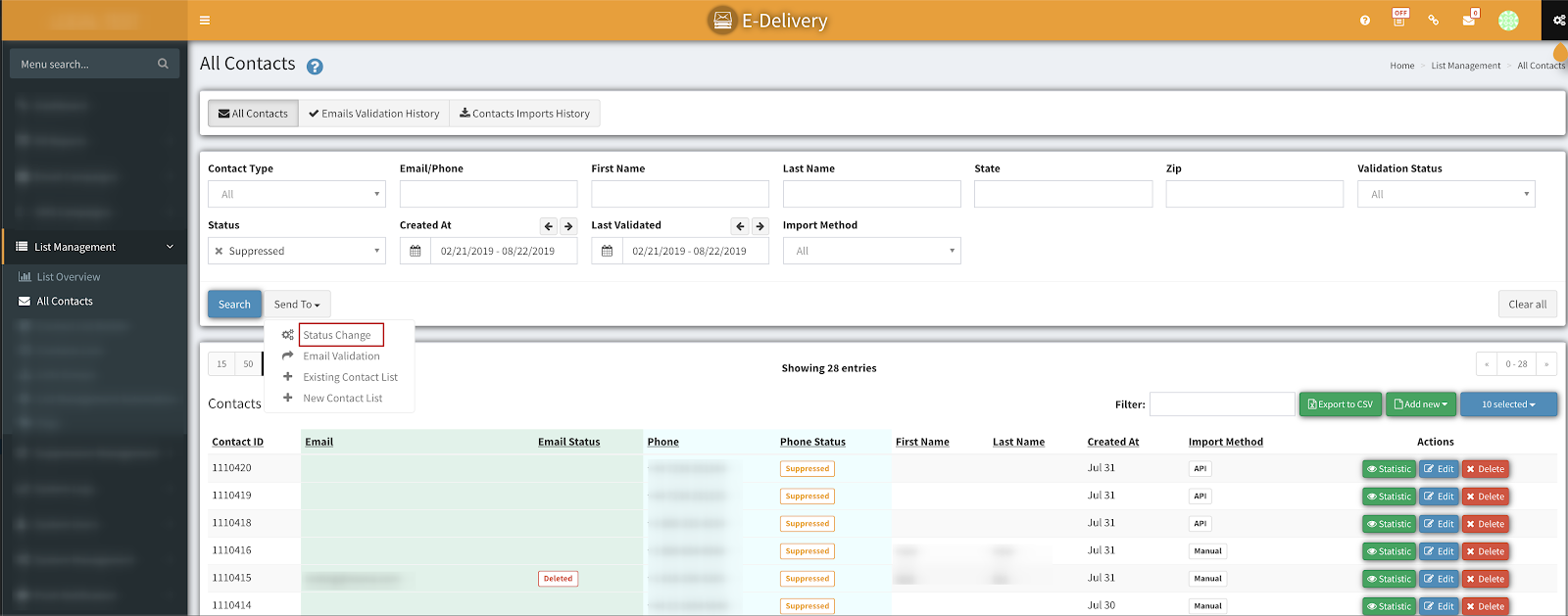Image resolution: width=1568 pixels, height=616 pixels.
Task: Click the E-Delivery logo
Action: tap(768, 20)
